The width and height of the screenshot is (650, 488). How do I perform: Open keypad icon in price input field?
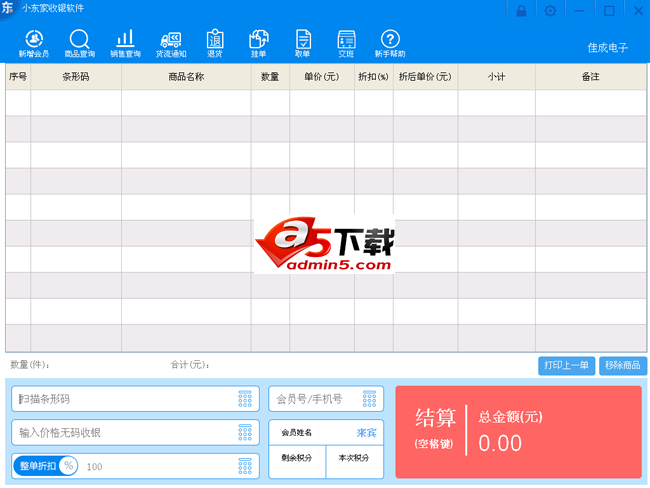pyautogui.click(x=245, y=432)
